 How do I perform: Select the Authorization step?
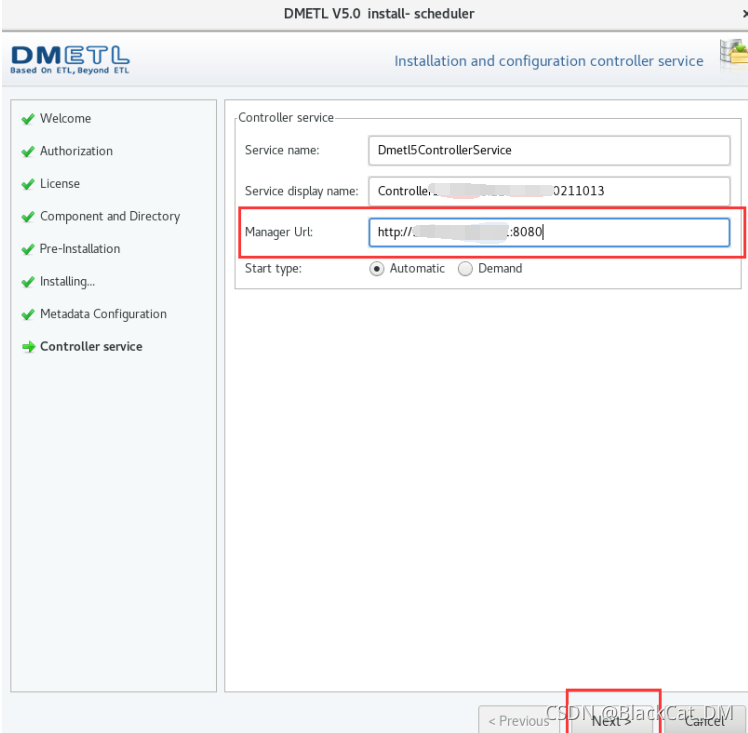click(x=76, y=151)
